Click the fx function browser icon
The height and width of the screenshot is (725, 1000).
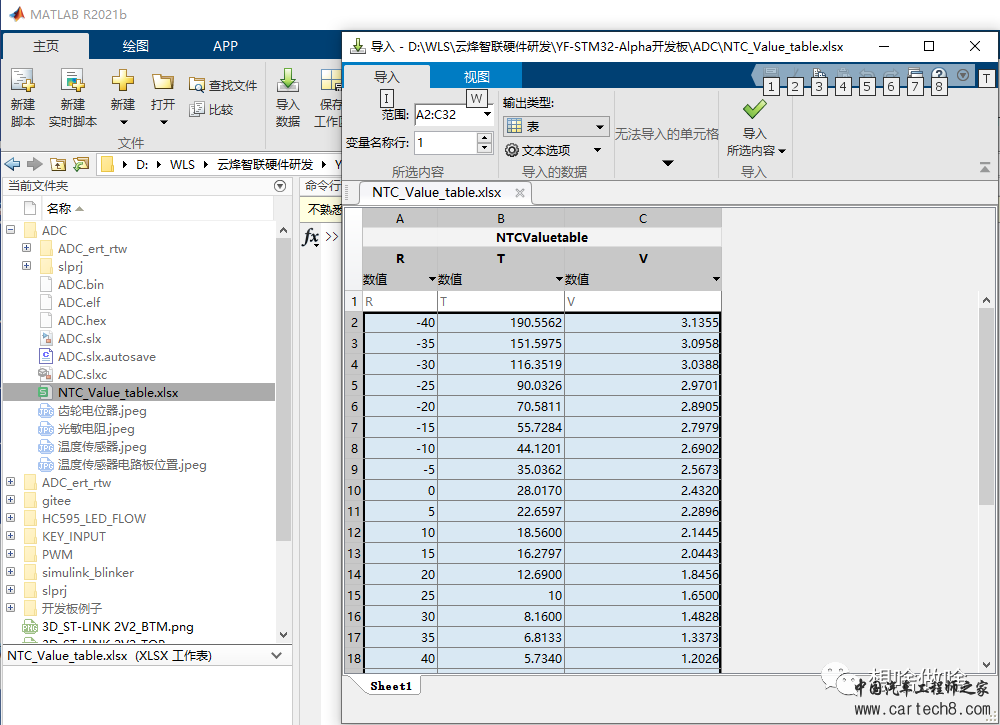click(x=311, y=237)
